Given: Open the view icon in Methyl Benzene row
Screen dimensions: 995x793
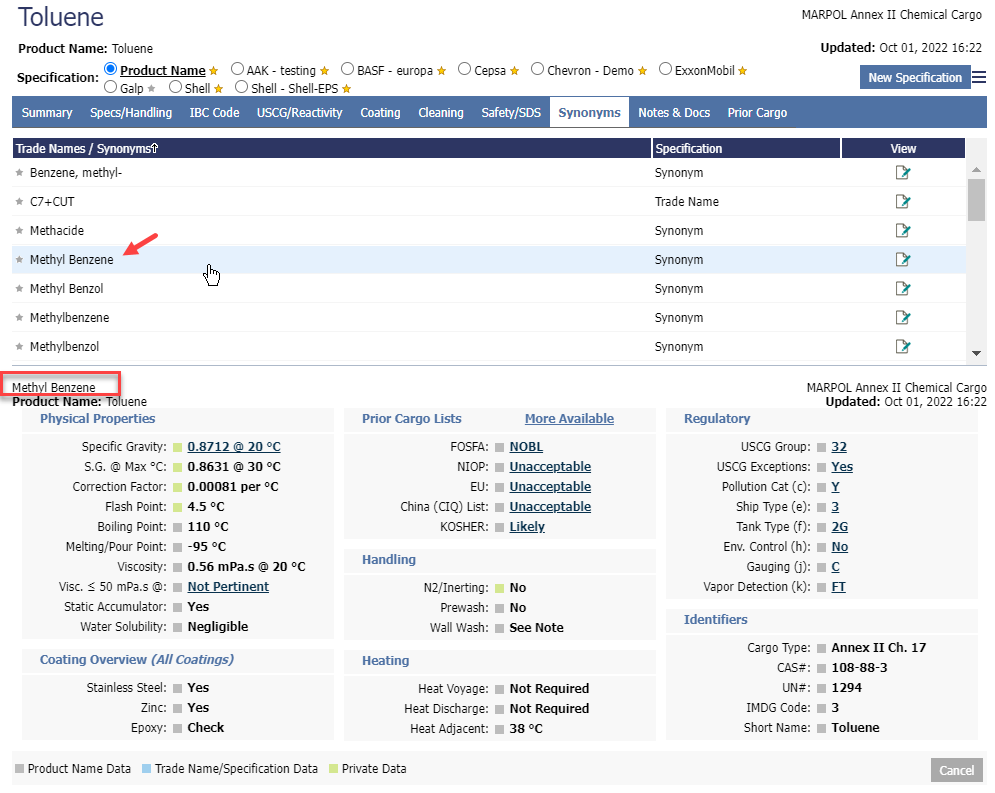Looking at the screenshot, I should [x=903, y=260].
